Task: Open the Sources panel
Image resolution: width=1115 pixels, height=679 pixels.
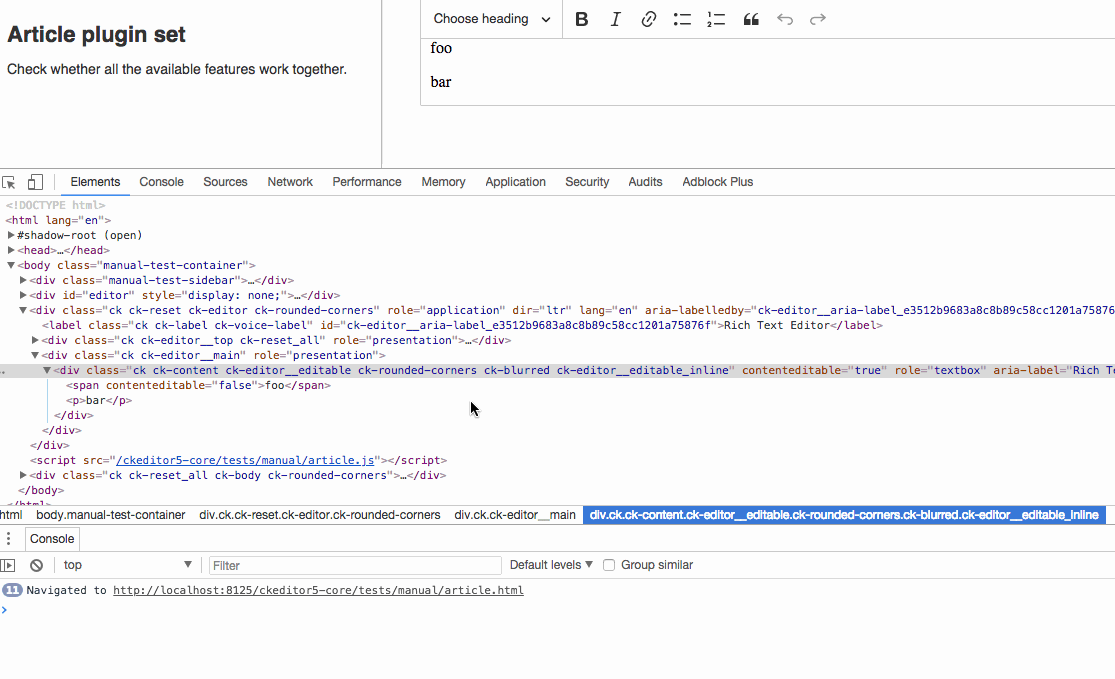Action: (225, 181)
